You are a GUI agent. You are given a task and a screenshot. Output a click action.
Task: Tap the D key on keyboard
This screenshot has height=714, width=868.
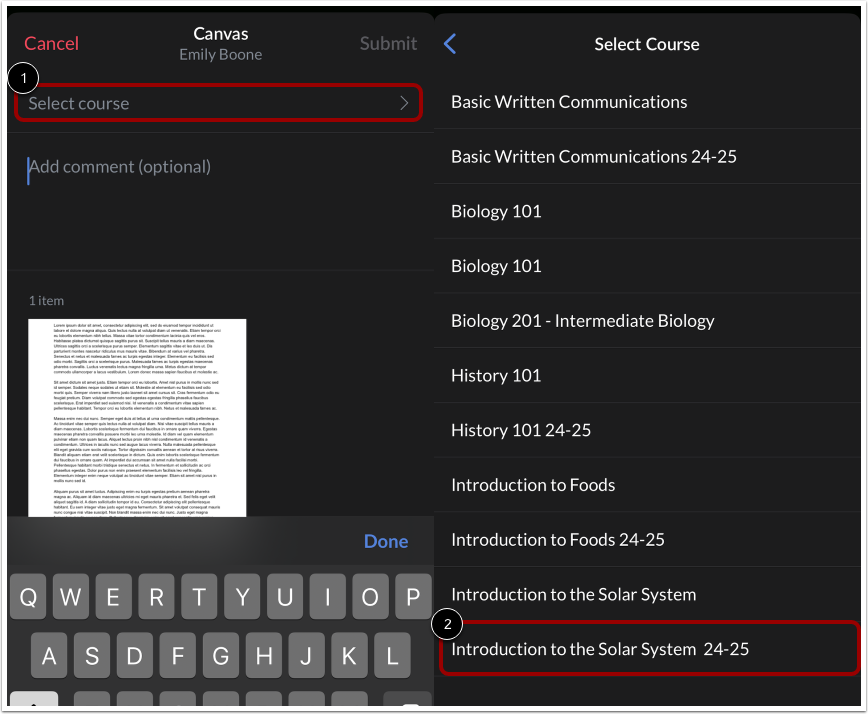(135, 656)
